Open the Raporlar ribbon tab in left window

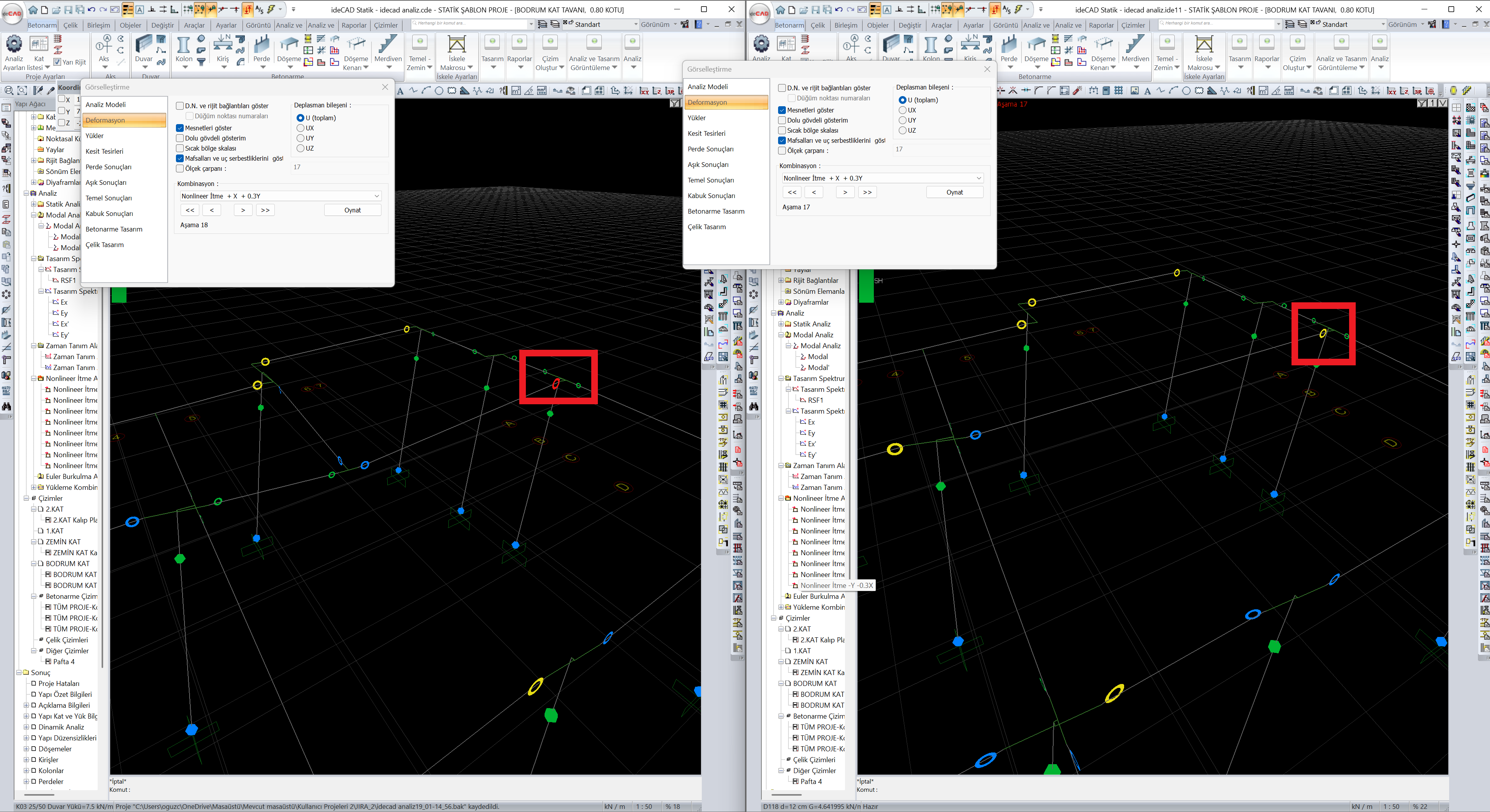click(353, 25)
